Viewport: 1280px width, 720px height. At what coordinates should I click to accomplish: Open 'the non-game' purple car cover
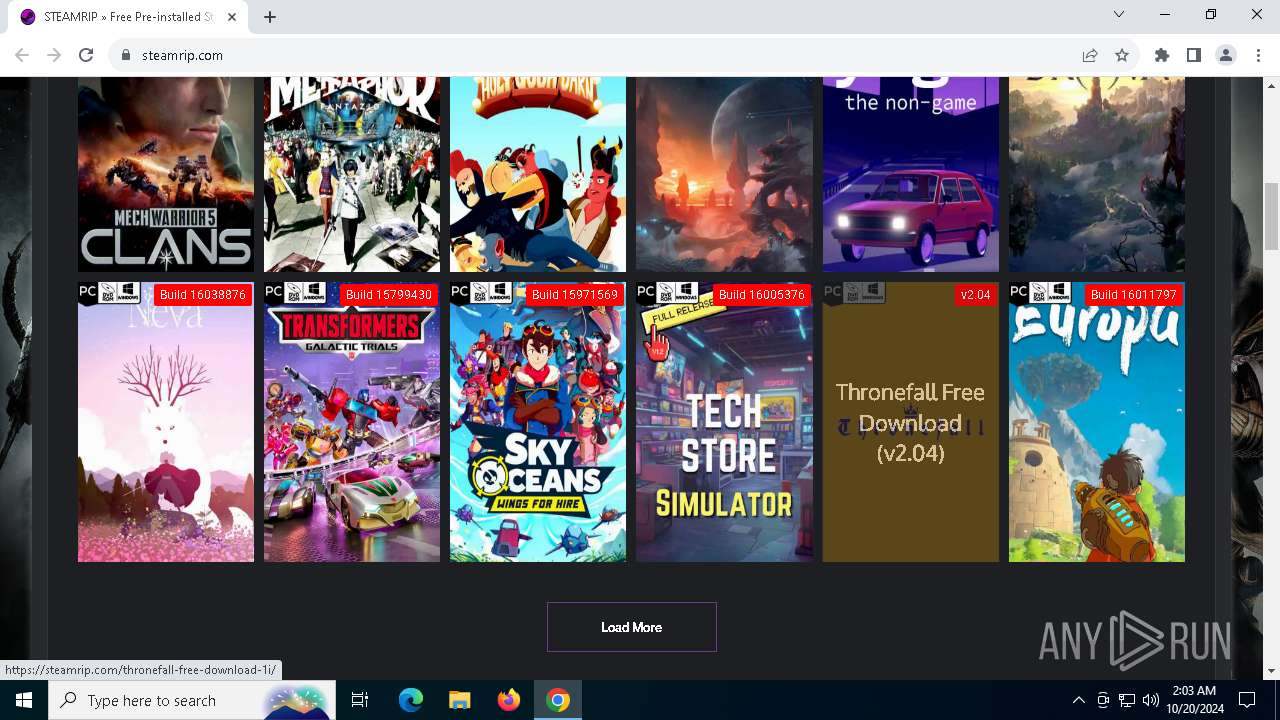911,174
